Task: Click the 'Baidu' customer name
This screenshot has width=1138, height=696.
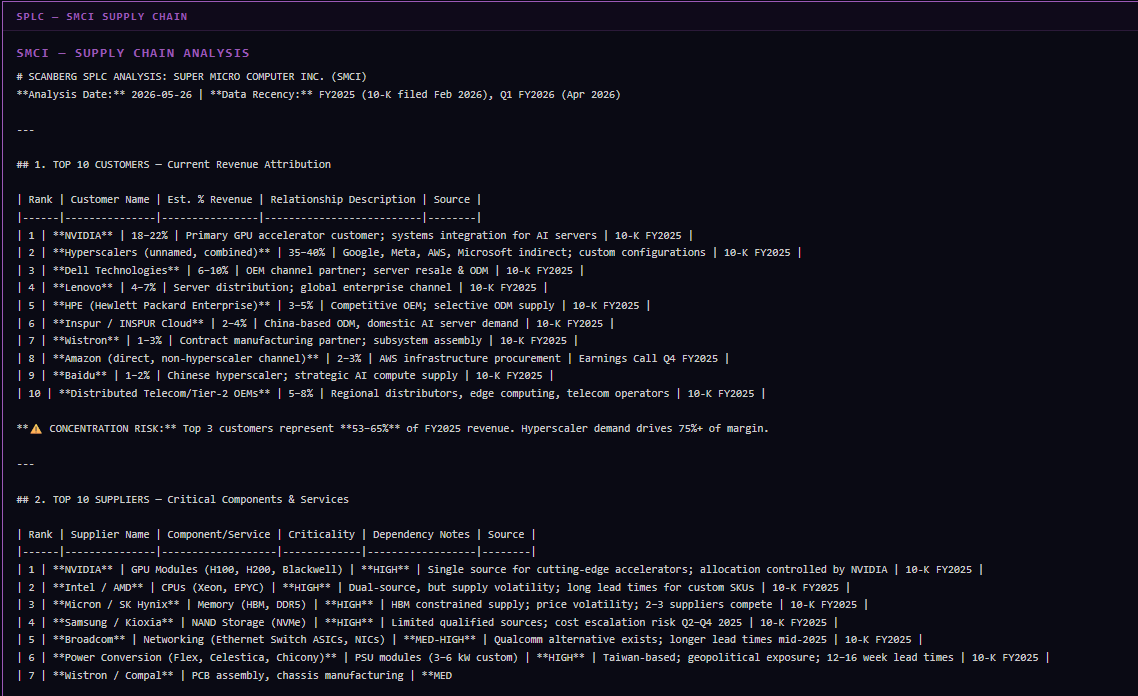Action: point(80,376)
